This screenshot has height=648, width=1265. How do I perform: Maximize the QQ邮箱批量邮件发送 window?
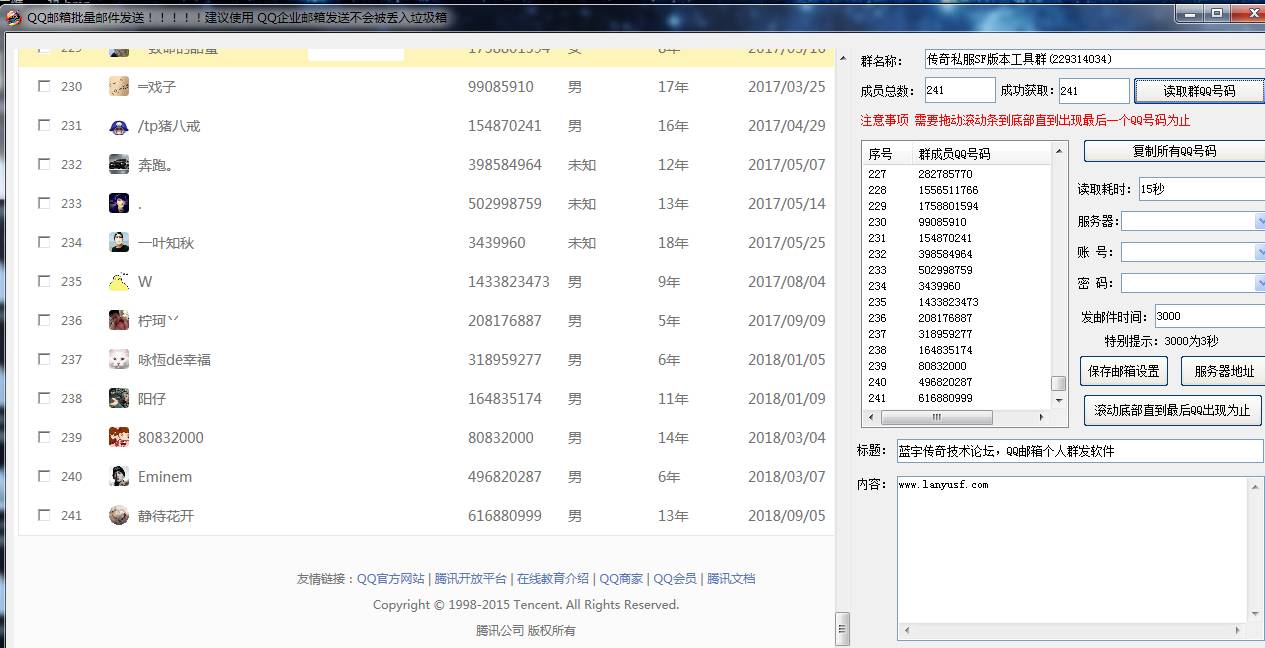click(1217, 14)
